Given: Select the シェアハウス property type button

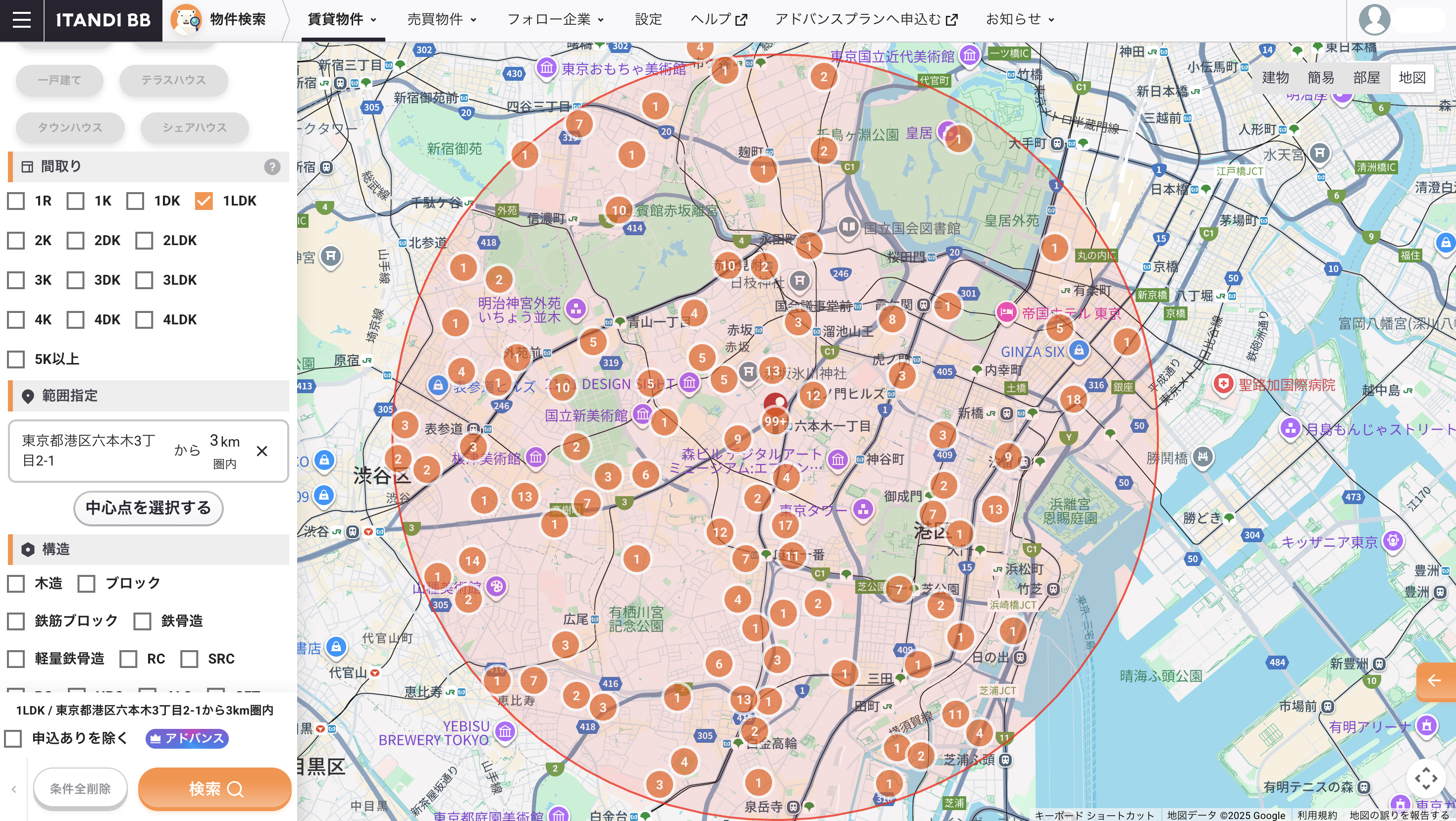Looking at the screenshot, I should [x=195, y=128].
